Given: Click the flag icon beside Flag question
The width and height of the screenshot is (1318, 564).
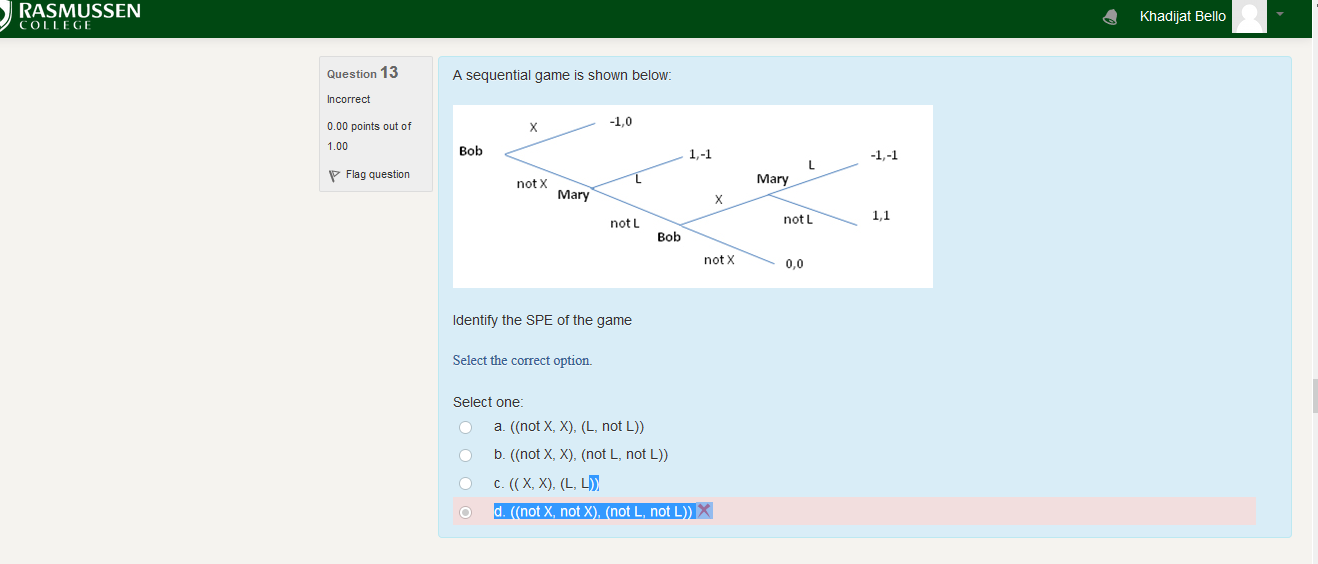Looking at the screenshot, I should pos(335,175).
